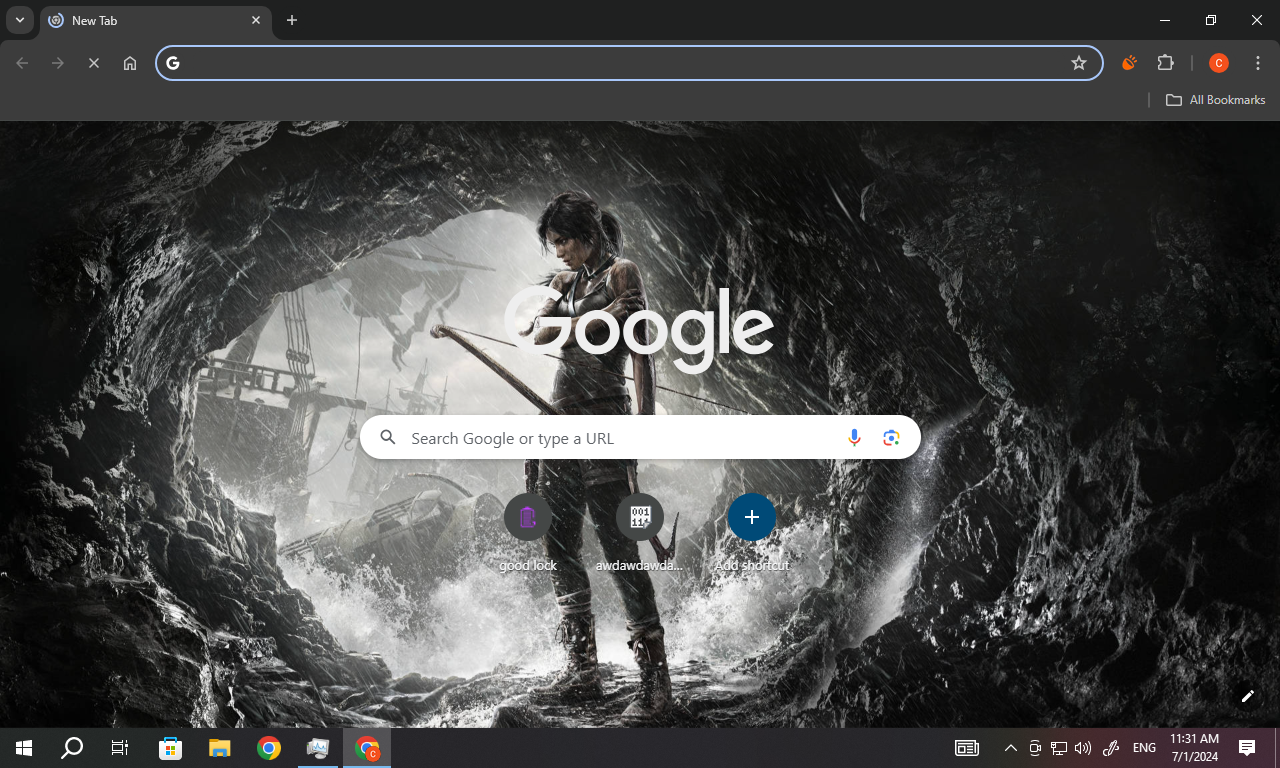Viewport: 1280px width, 768px height.
Task: Restore down the Chrome window
Action: point(1211,20)
